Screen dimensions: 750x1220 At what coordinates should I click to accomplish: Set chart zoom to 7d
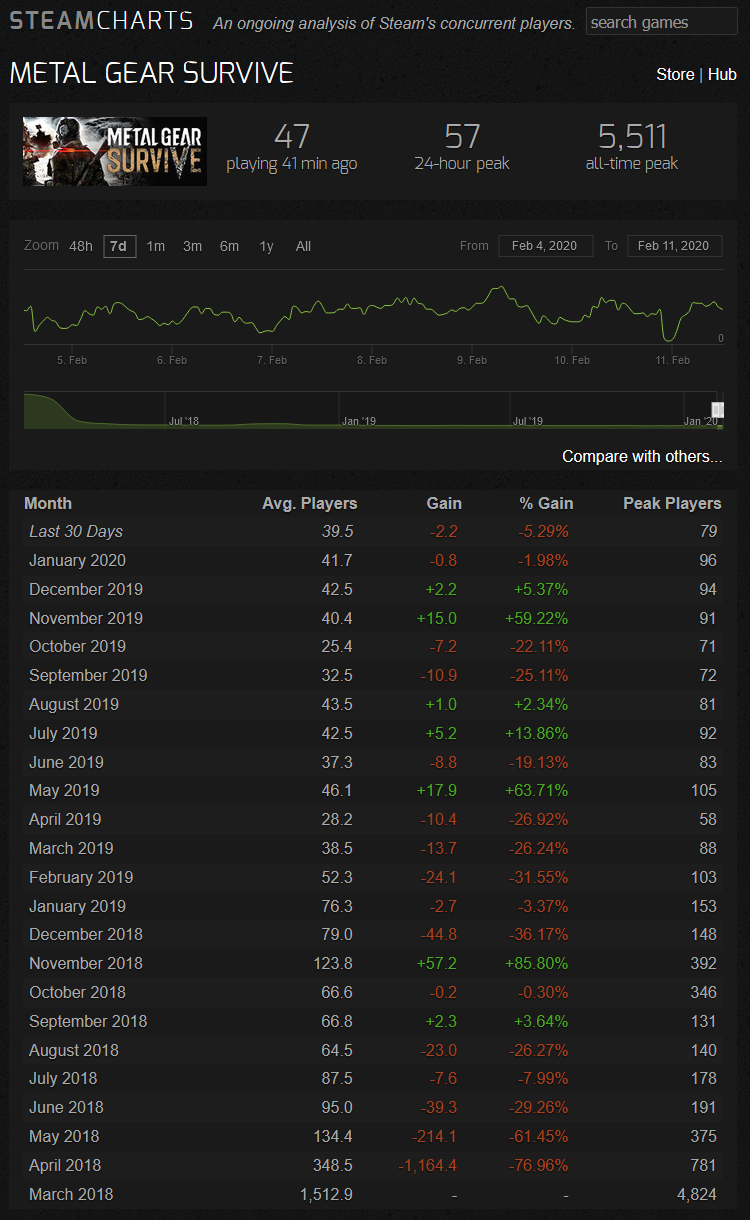click(x=119, y=246)
